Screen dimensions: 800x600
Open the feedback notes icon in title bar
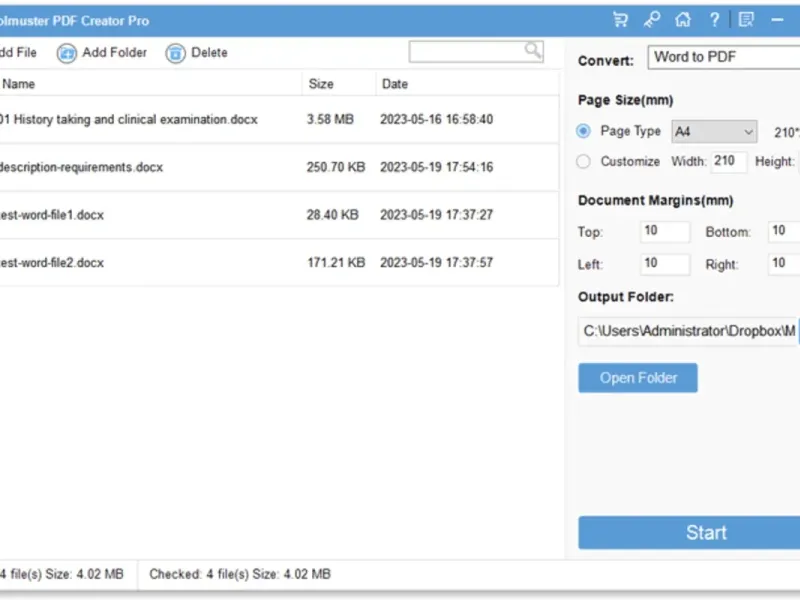click(746, 20)
